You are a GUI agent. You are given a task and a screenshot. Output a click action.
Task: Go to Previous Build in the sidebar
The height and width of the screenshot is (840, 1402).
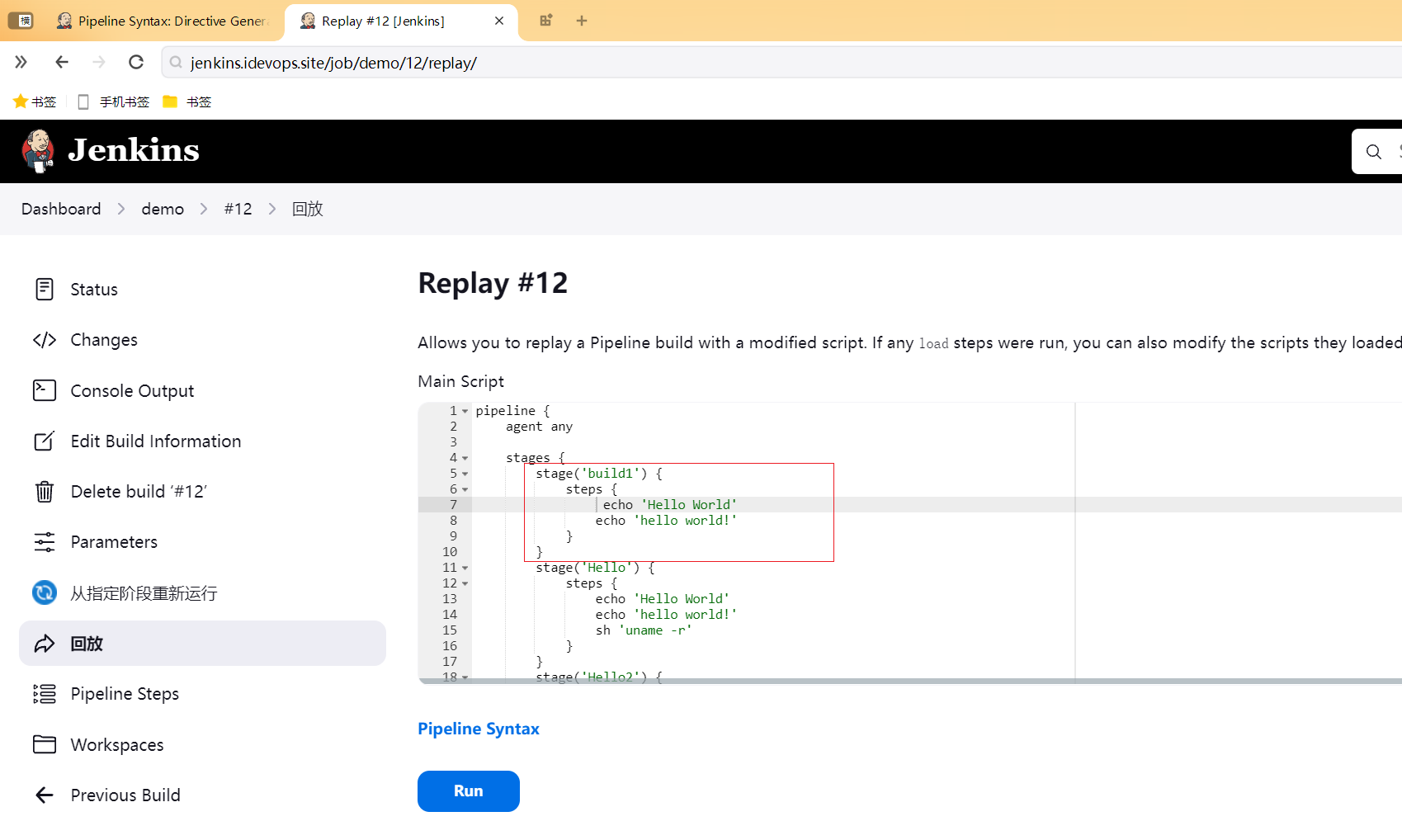pos(202,795)
